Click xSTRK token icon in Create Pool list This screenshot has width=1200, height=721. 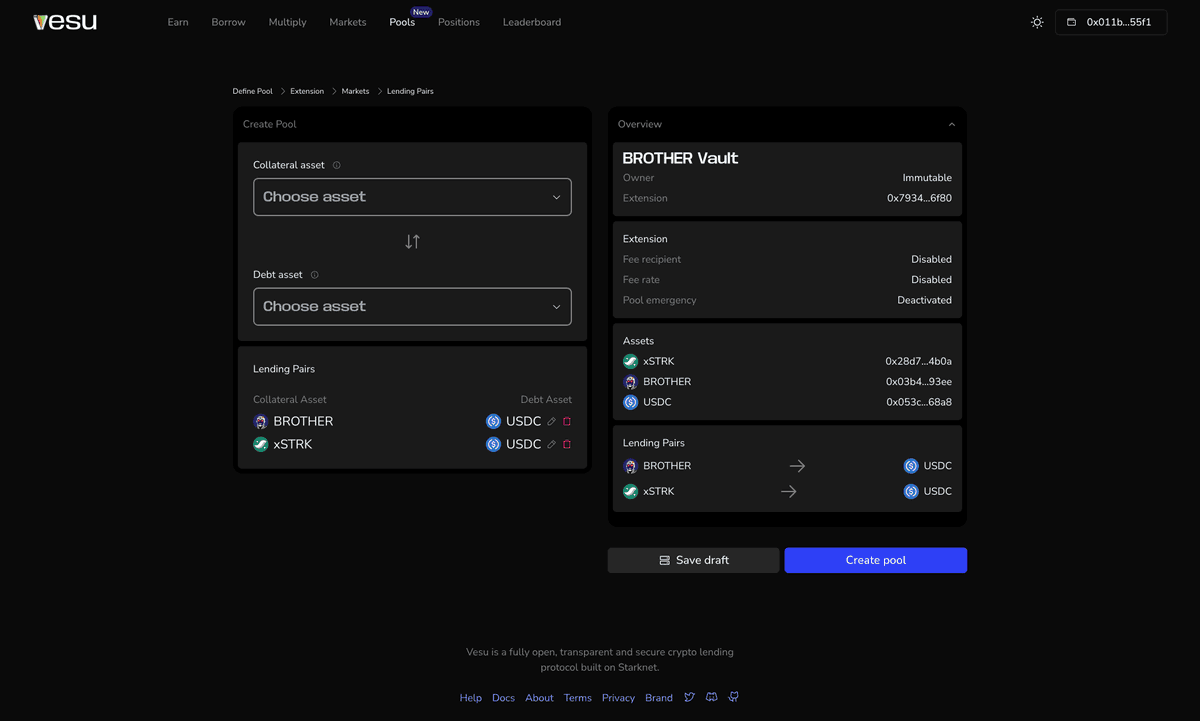click(x=261, y=444)
